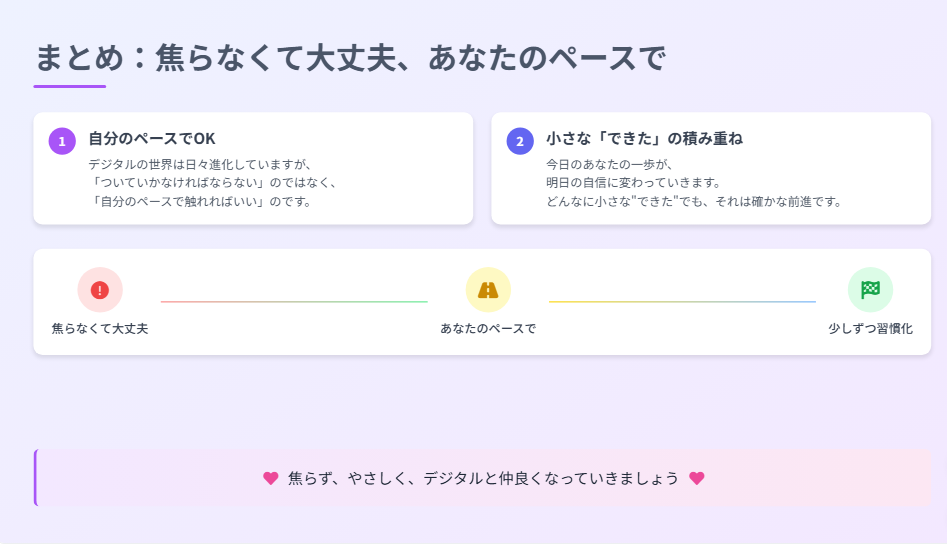
Task: Click the footer text 焦らず、やさしく、デジタルと仲良く…
Action: [x=483, y=478]
